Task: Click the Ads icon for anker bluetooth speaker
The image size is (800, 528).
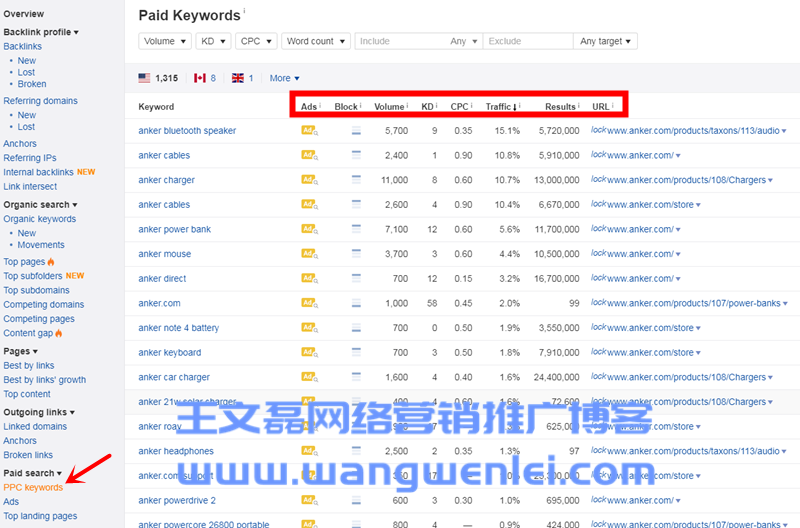Action: [309, 131]
